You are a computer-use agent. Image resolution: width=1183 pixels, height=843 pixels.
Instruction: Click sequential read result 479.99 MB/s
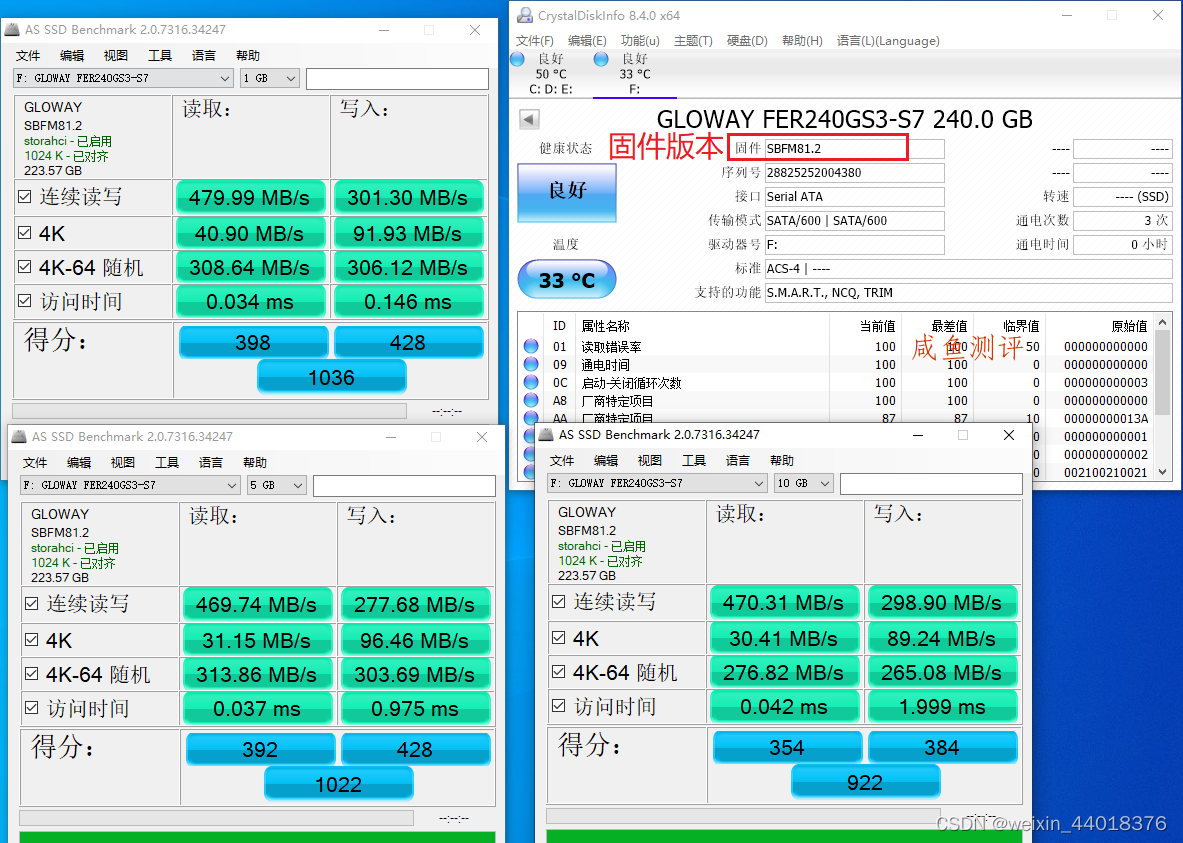click(x=250, y=198)
